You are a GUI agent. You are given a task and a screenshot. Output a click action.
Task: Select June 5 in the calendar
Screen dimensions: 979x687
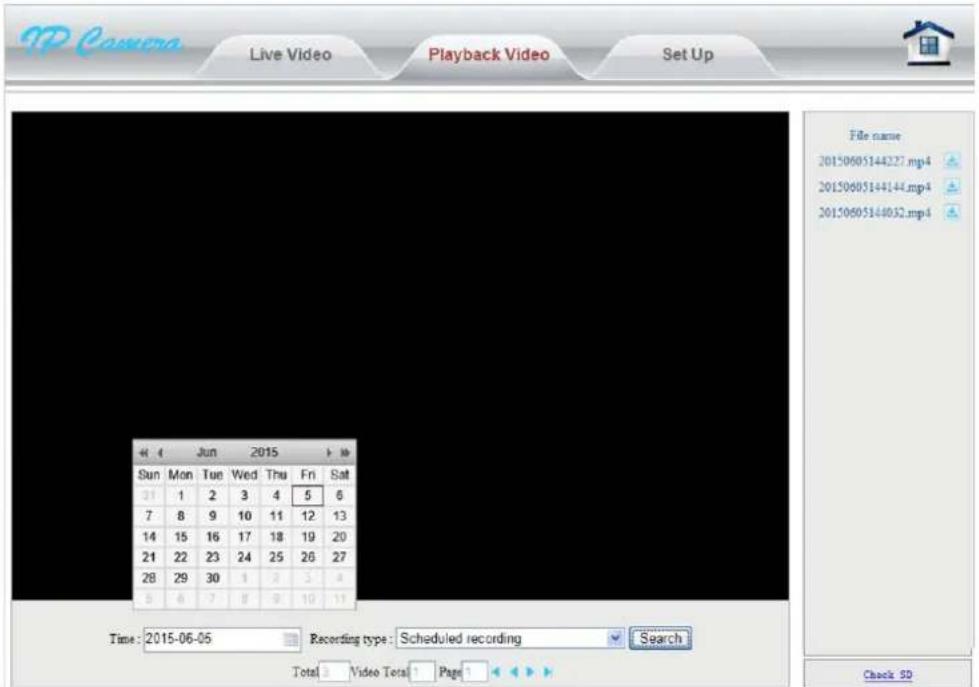(x=307, y=495)
